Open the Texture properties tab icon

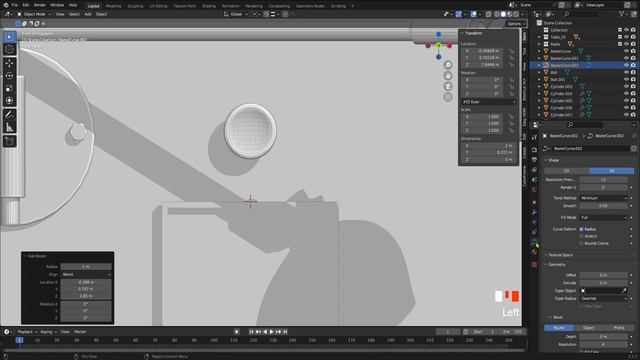point(534,264)
